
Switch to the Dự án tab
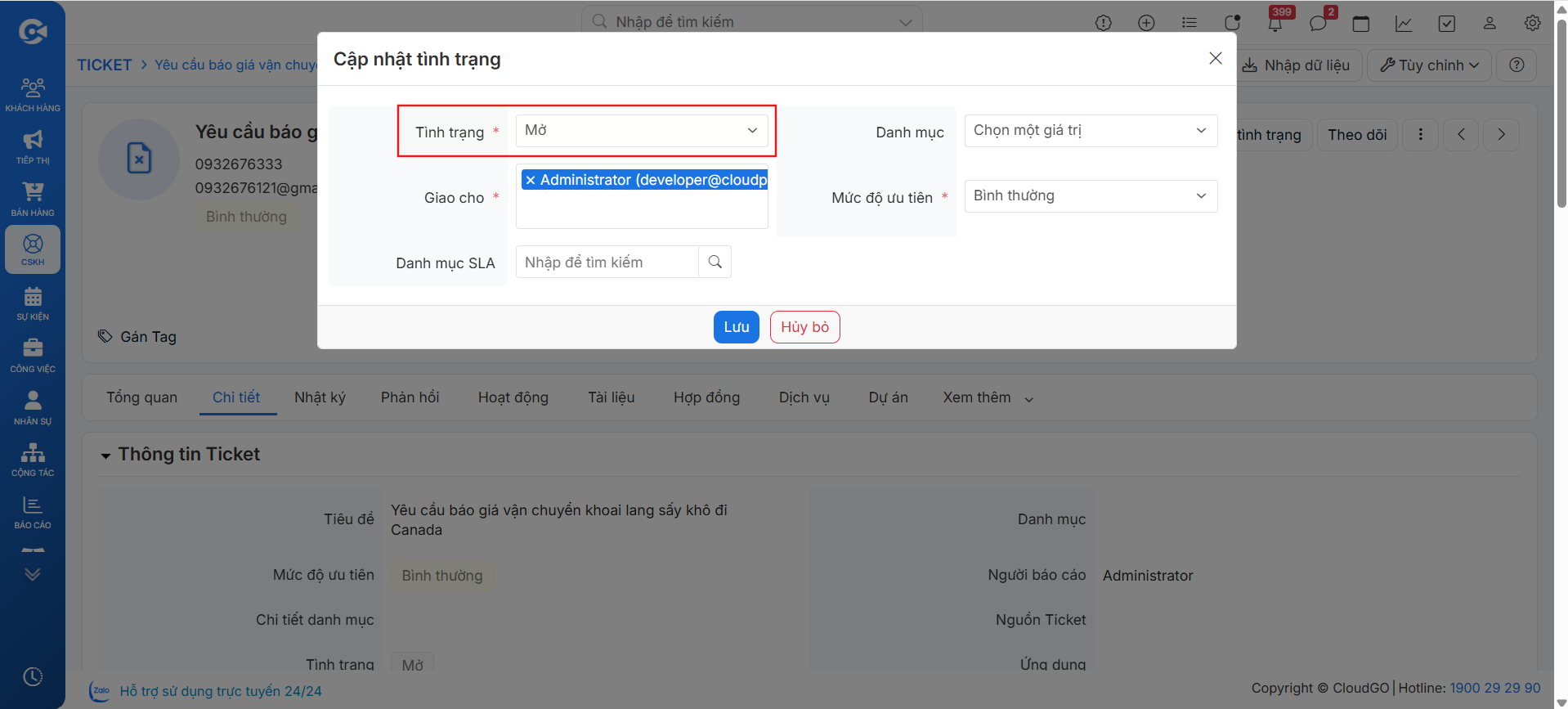tap(888, 397)
